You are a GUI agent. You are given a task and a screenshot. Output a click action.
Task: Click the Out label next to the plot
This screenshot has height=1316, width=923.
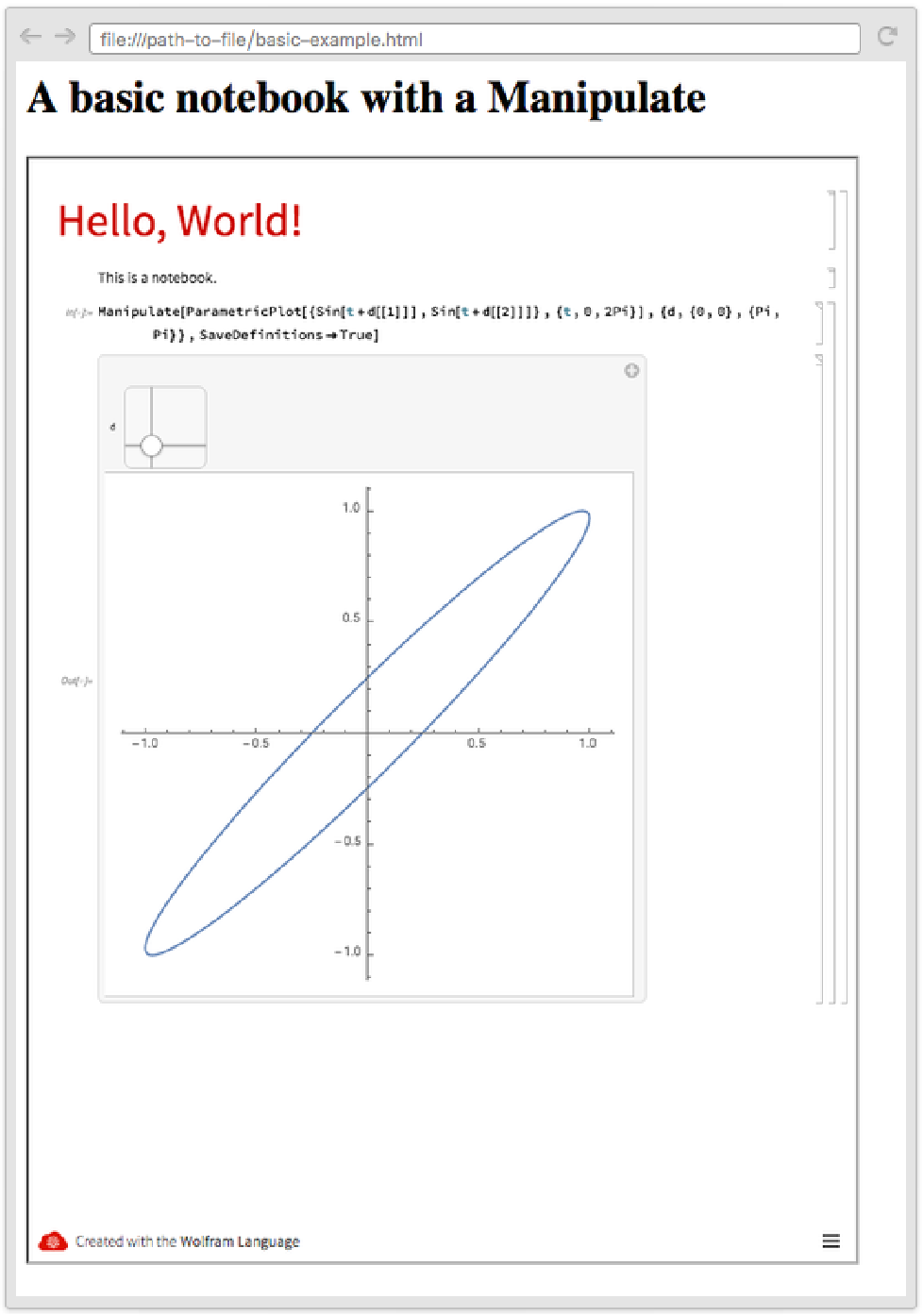pos(76,681)
